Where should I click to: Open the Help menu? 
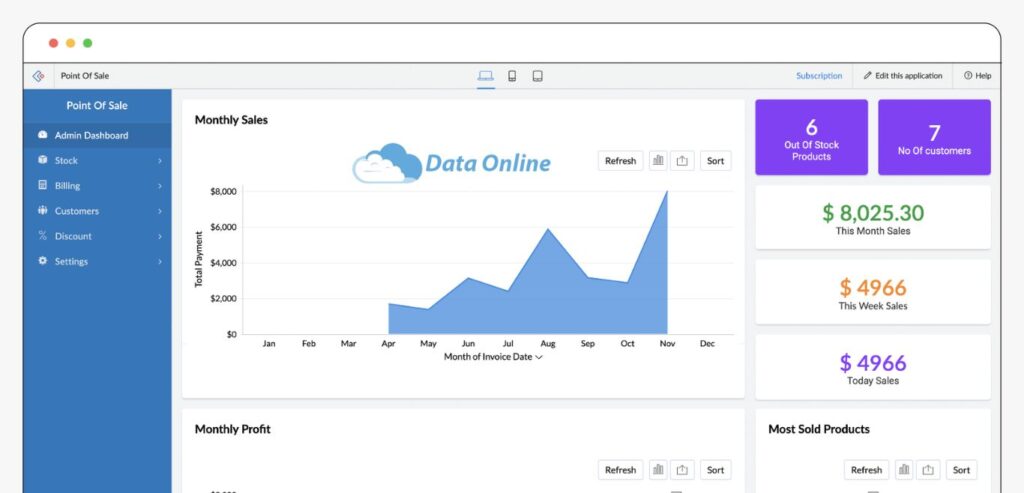click(977, 76)
